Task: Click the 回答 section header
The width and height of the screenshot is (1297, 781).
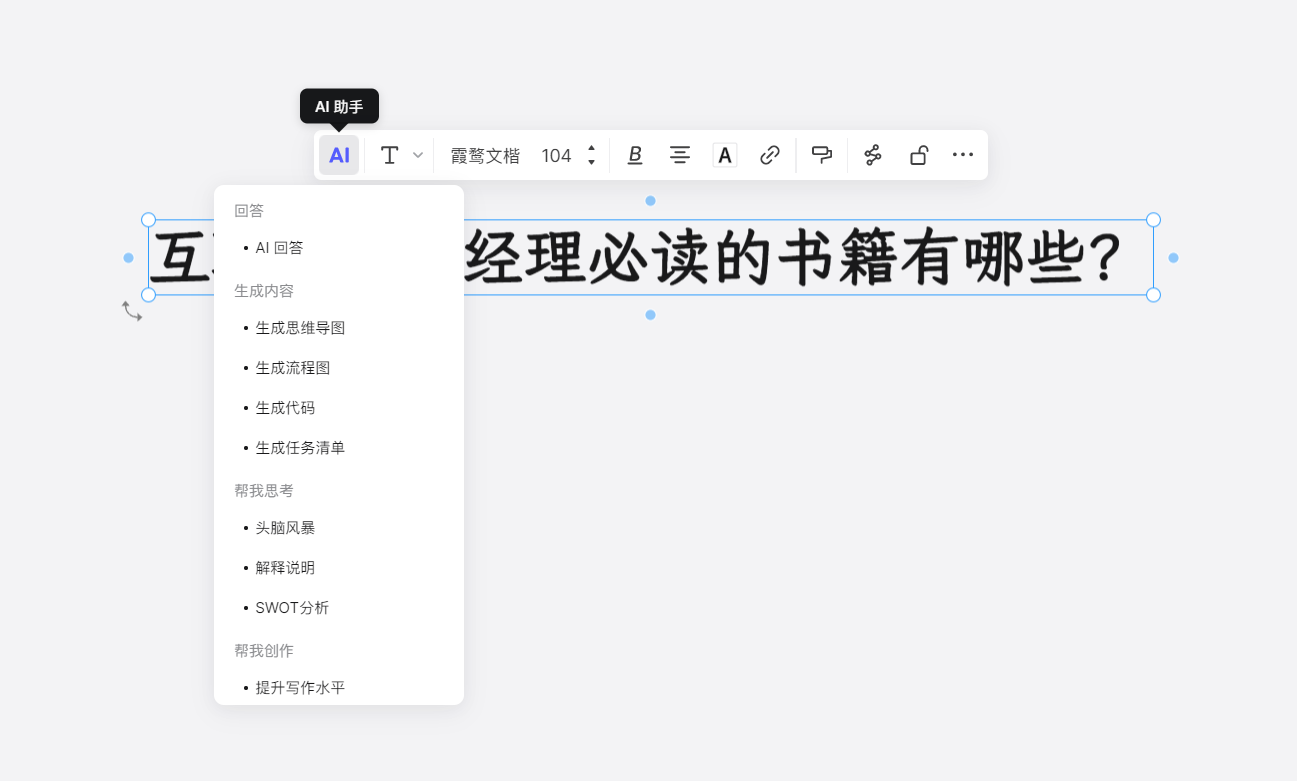Action: [x=249, y=211]
